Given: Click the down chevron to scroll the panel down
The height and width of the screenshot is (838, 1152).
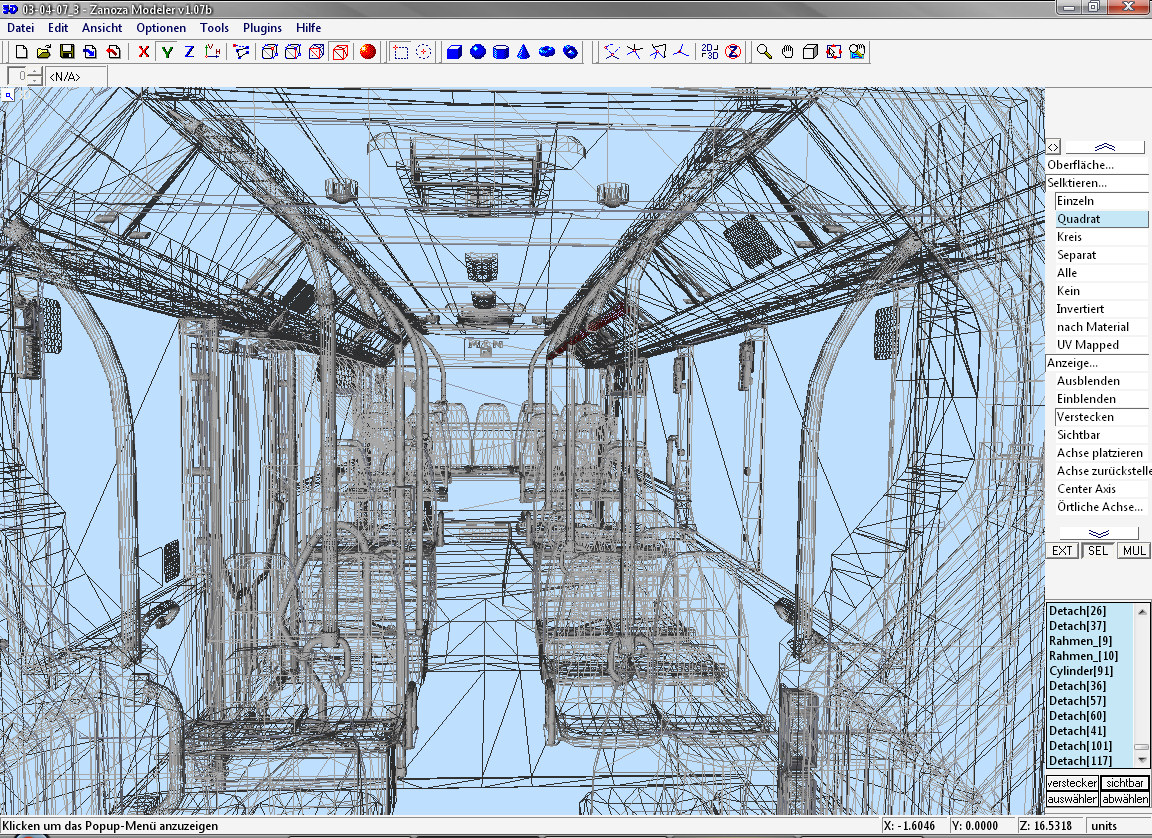Looking at the screenshot, I should pos(1099,533).
